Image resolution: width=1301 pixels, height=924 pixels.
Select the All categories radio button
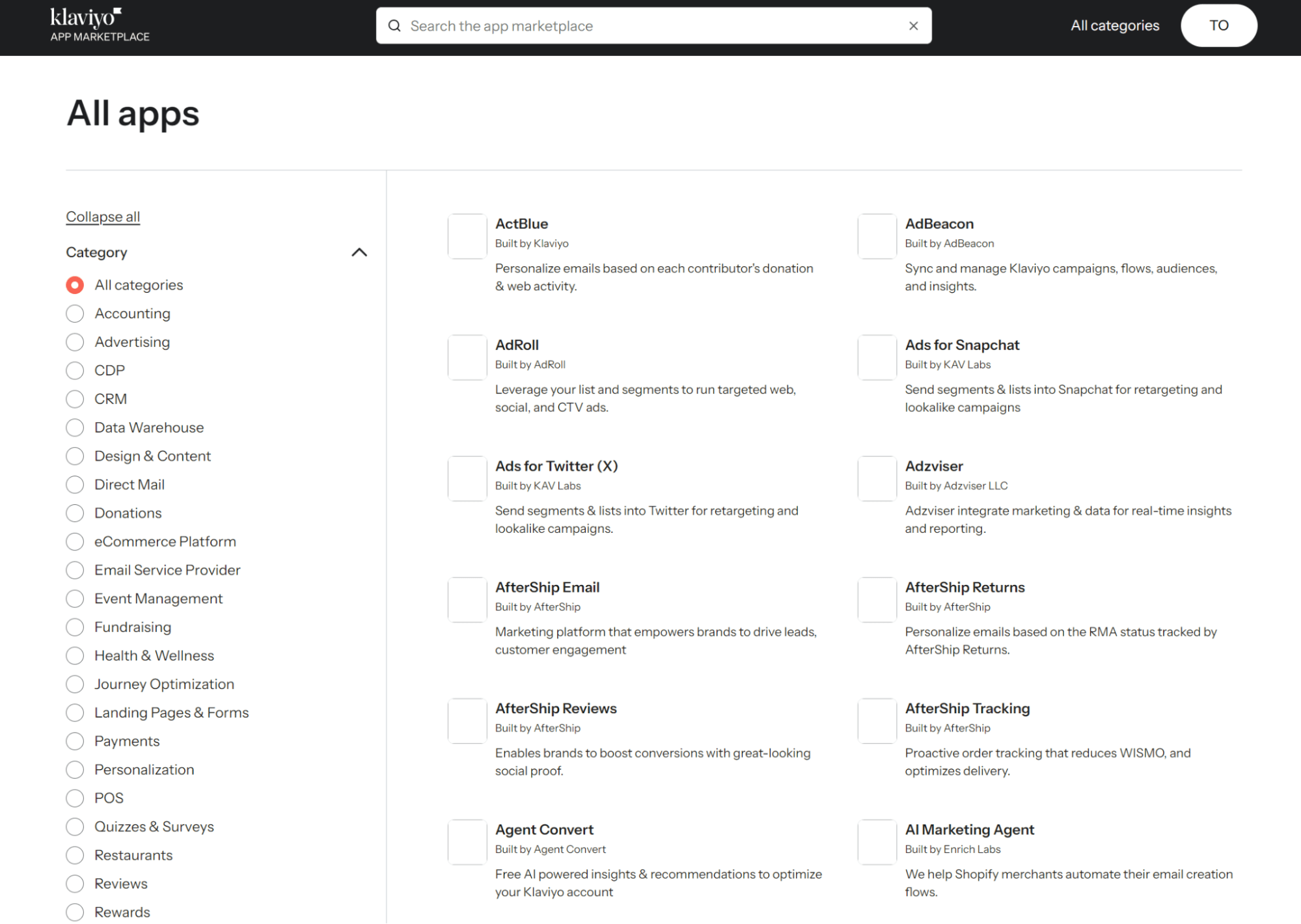pyautogui.click(x=75, y=285)
